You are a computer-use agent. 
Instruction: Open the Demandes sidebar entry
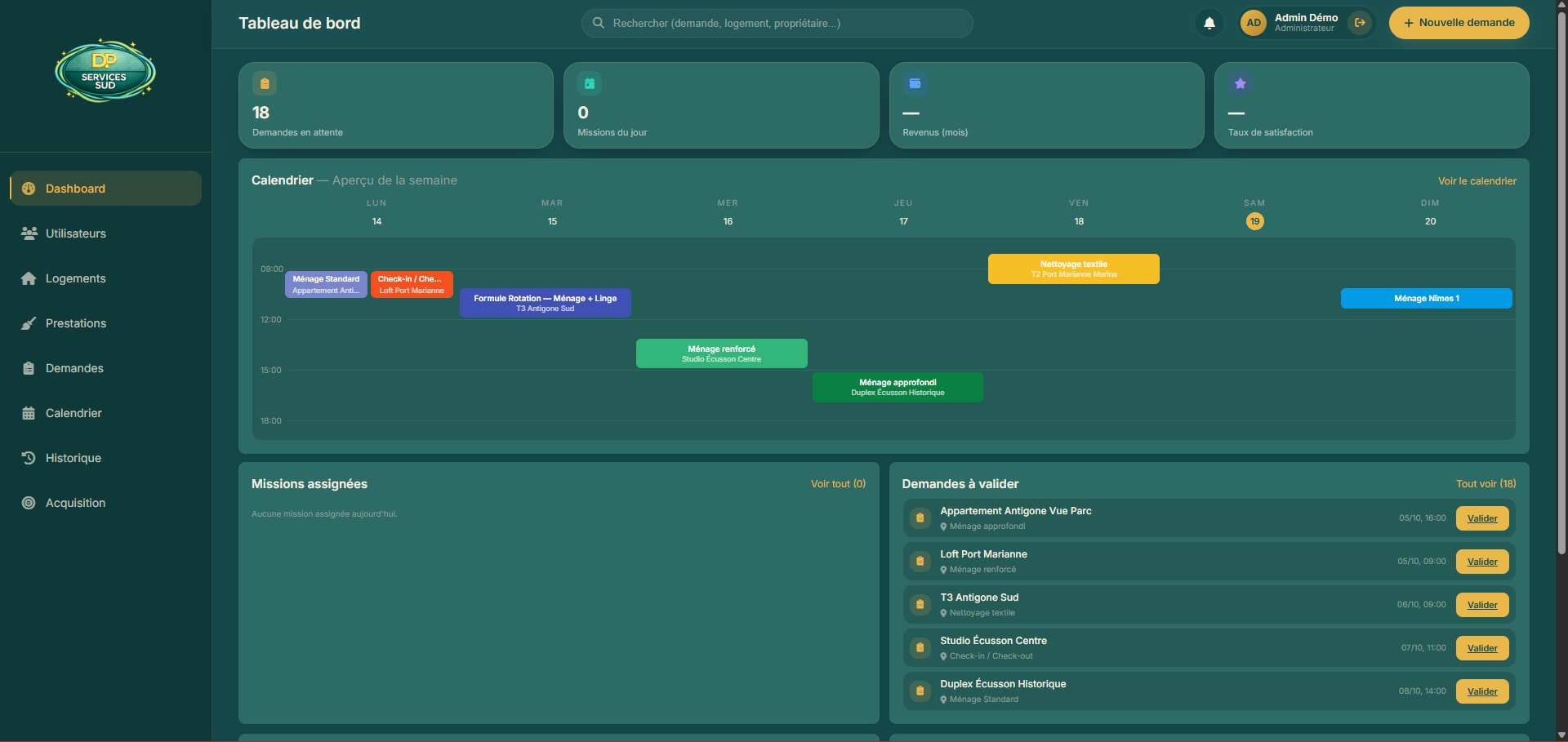(105, 368)
